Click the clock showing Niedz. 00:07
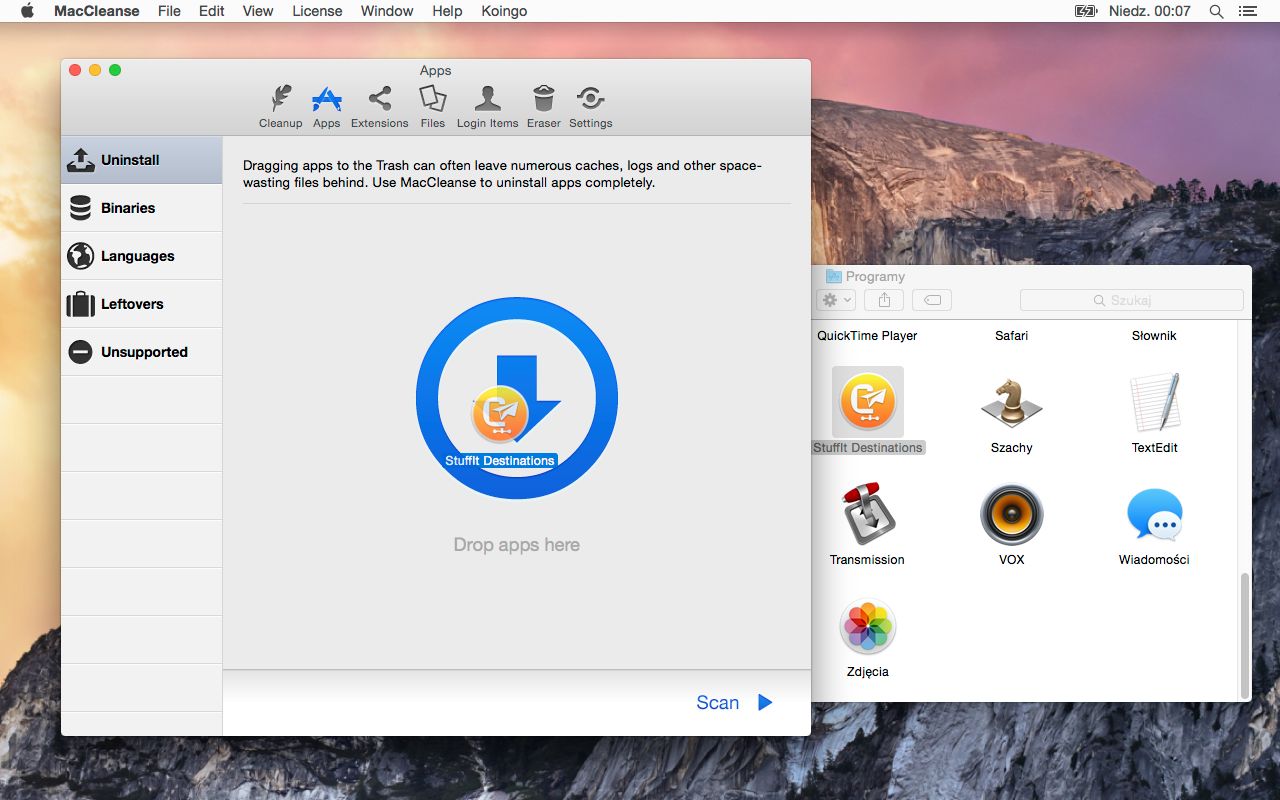Image resolution: width=1280 pixels, height=800 pixels. point(1150,11)
